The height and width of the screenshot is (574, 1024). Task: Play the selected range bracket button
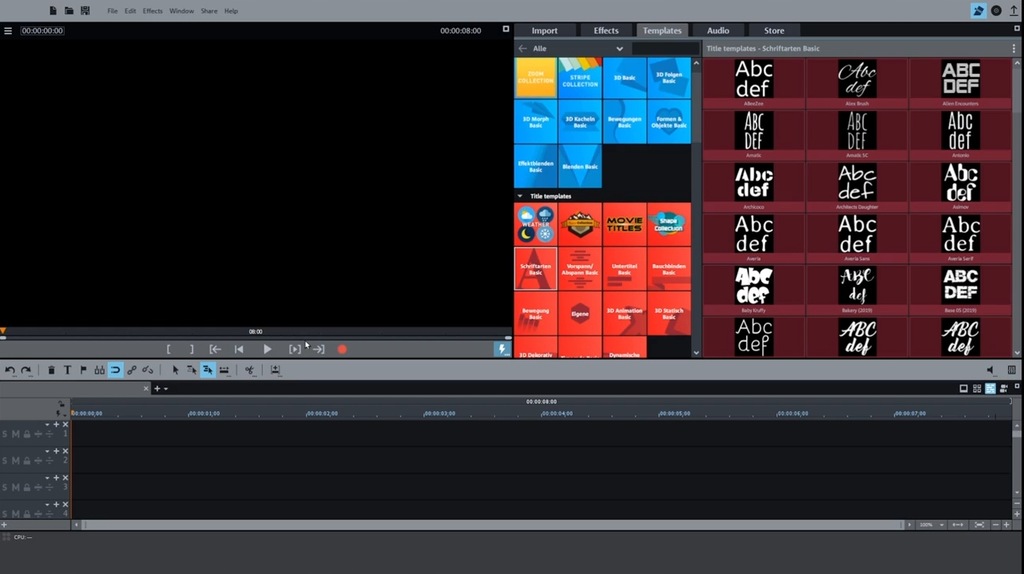295,349
